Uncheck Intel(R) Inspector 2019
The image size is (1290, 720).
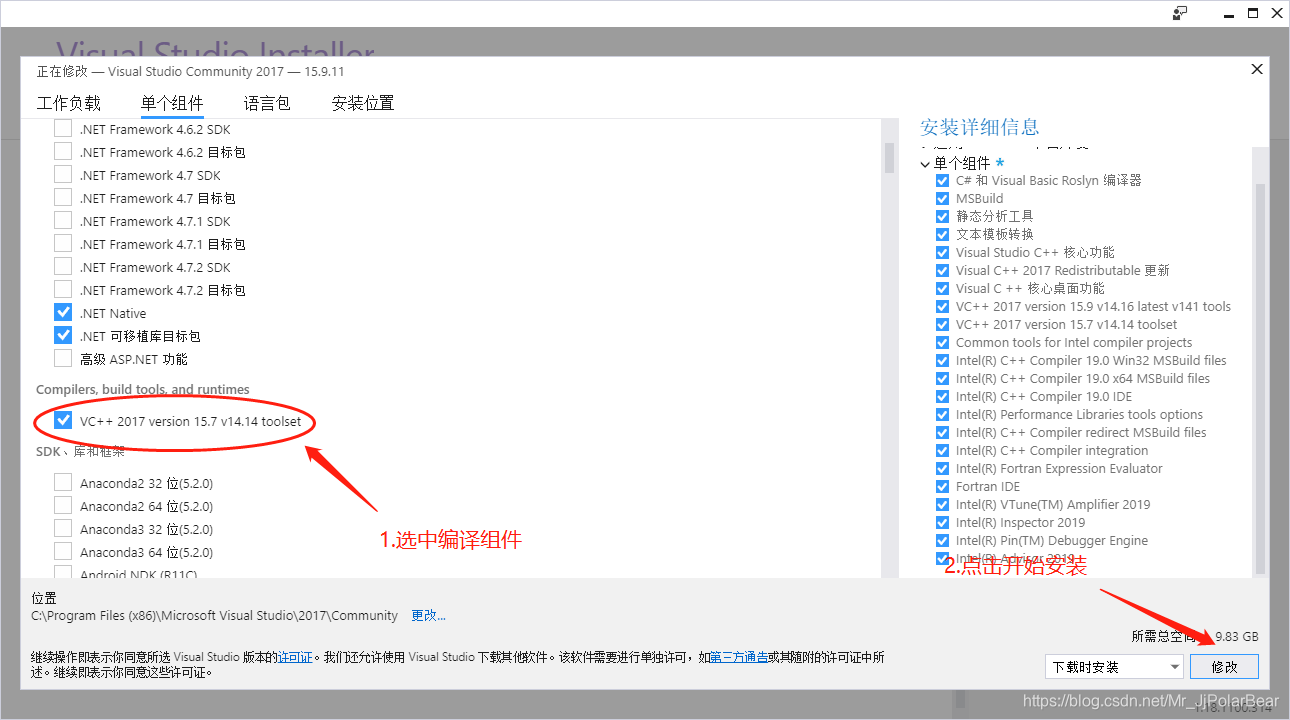pyautogui.click(x=942, y=523)
